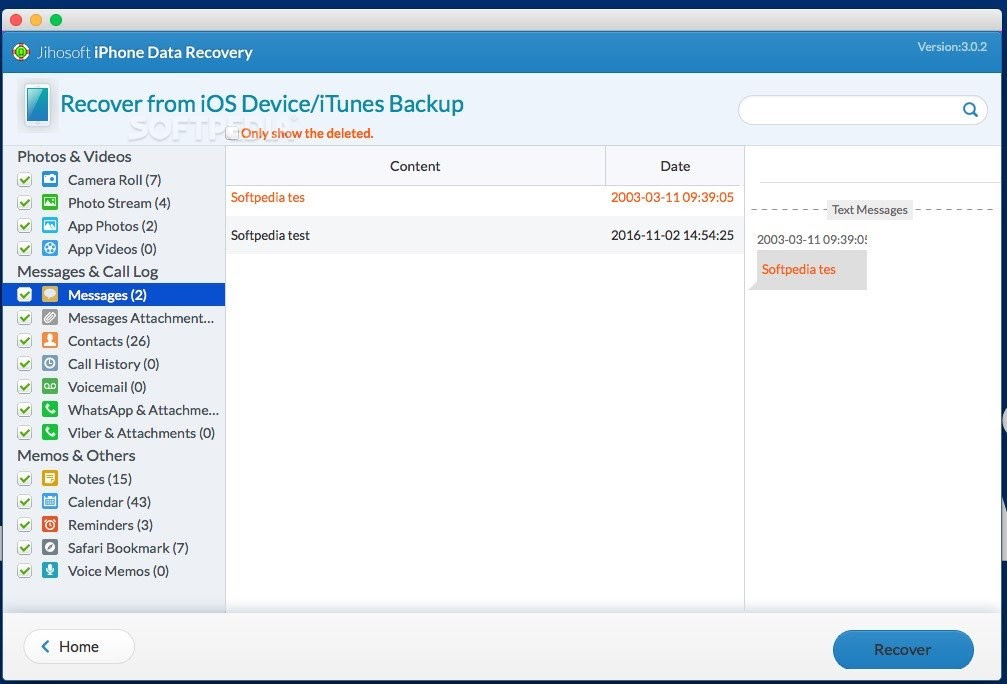Open Voicemail (0) category
Screen dimensions: 1007x684
click(107, 387)
